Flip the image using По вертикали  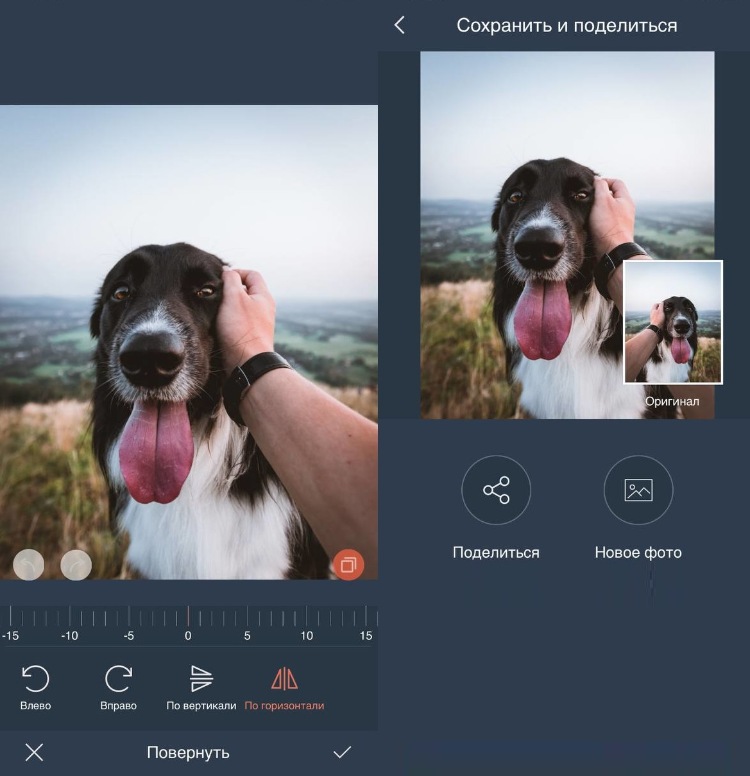202,681
